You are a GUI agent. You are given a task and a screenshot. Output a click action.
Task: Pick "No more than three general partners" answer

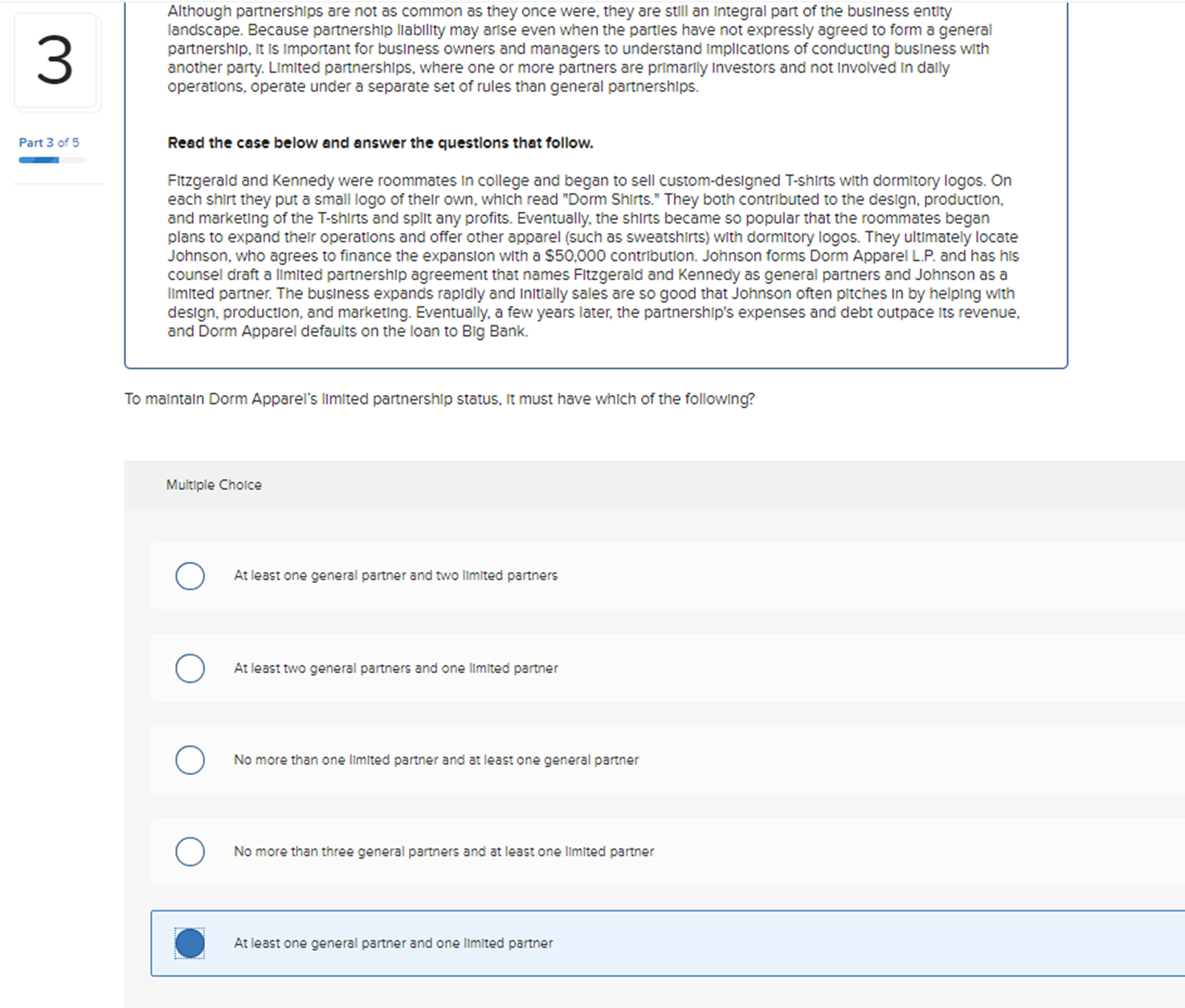click(190, 851)
